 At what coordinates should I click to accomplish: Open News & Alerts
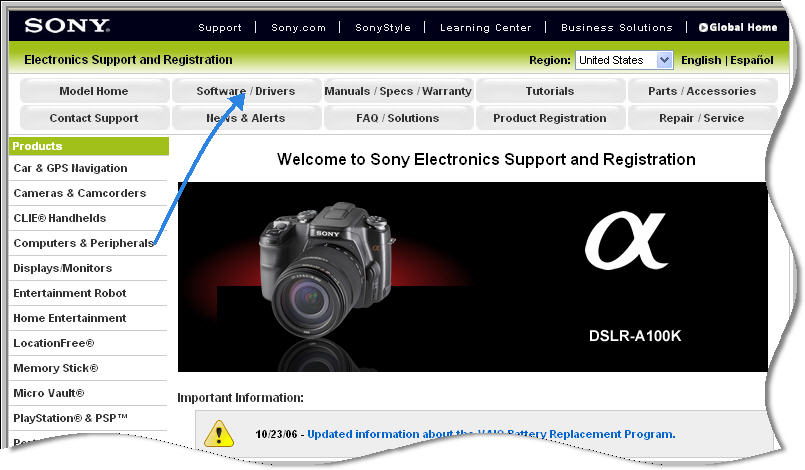246,118
